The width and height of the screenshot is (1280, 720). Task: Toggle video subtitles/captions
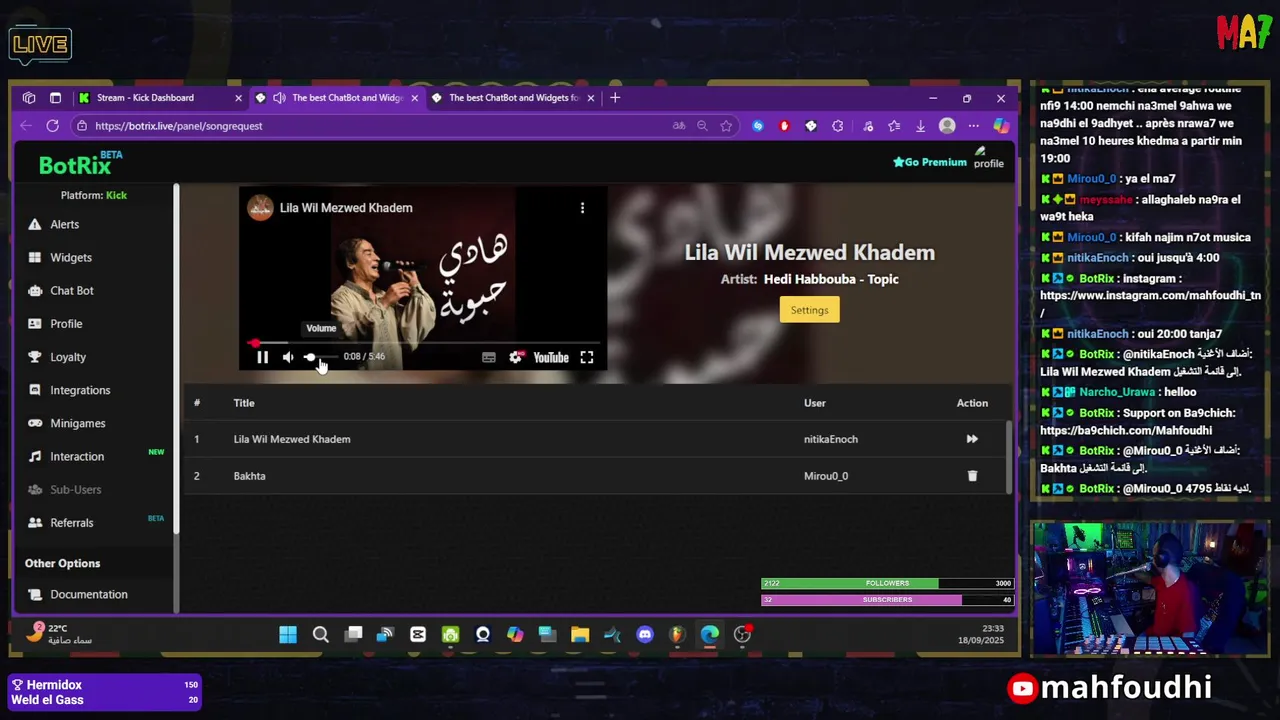tap(489, 357)
